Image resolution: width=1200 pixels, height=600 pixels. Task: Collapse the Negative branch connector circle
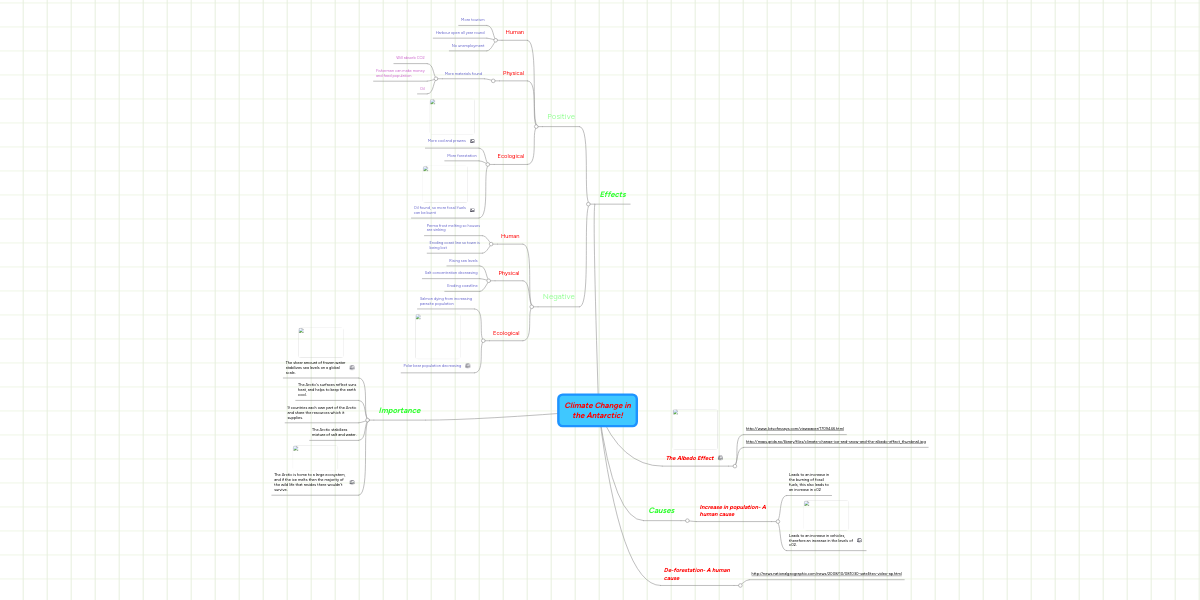pyautogui.click(x=531, y=307)
